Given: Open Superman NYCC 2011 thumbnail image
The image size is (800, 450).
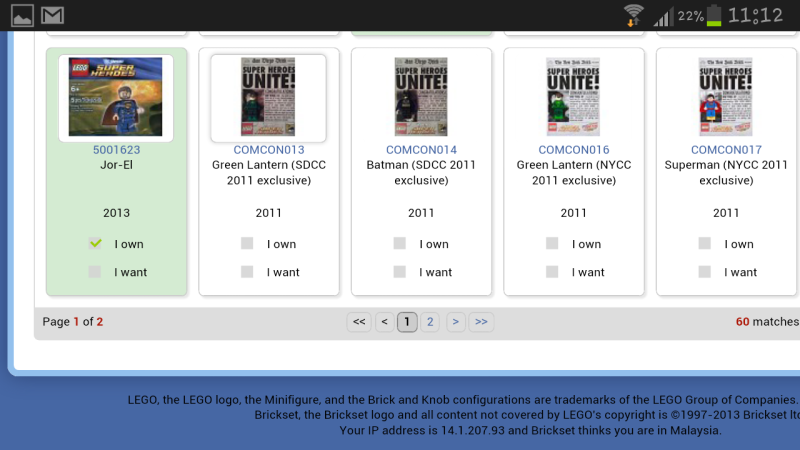Looking at the screenshot, I should (x=725, y=97).
